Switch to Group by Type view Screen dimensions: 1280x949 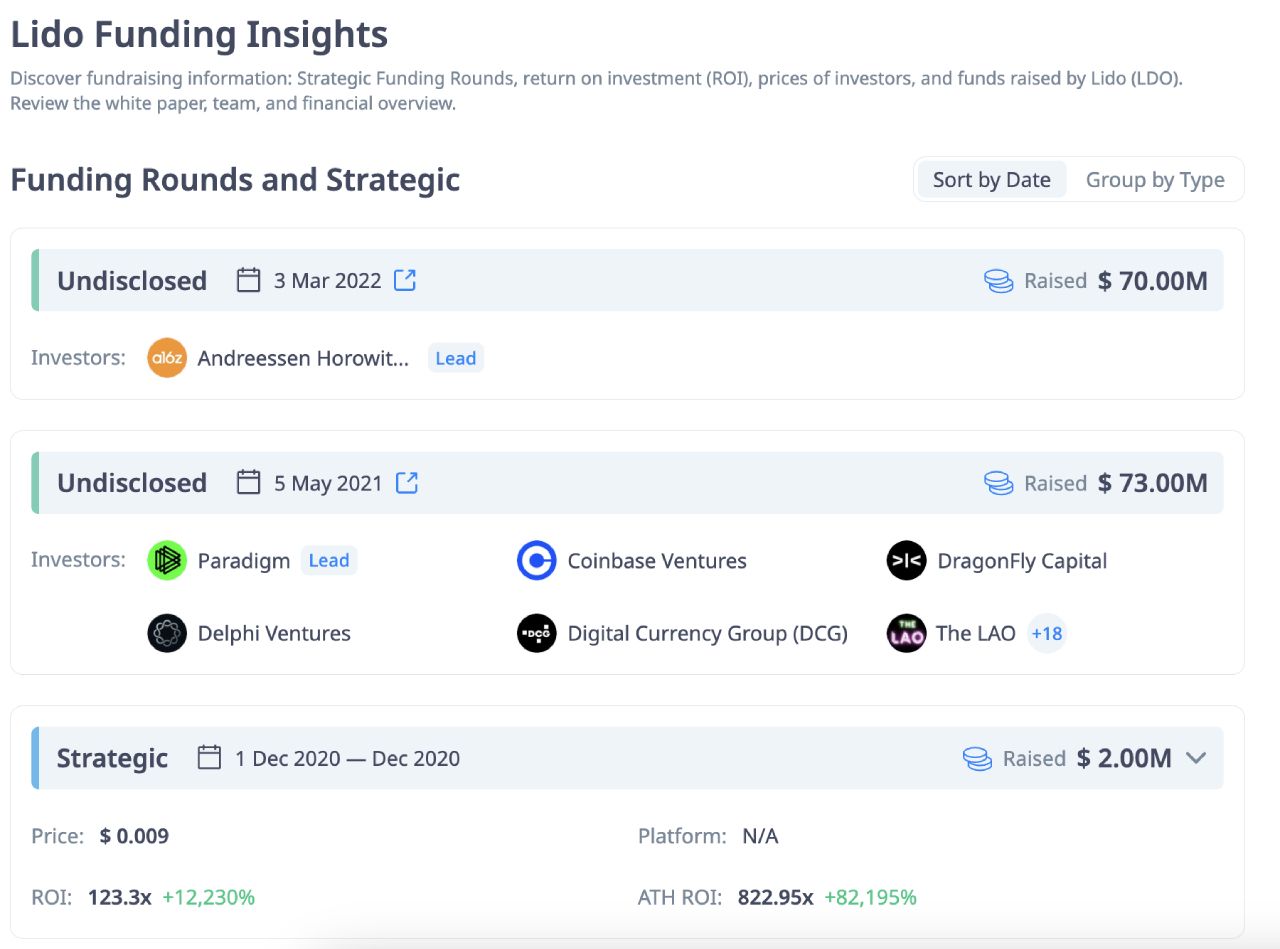pyautogui.click(x=1155, y=180)
